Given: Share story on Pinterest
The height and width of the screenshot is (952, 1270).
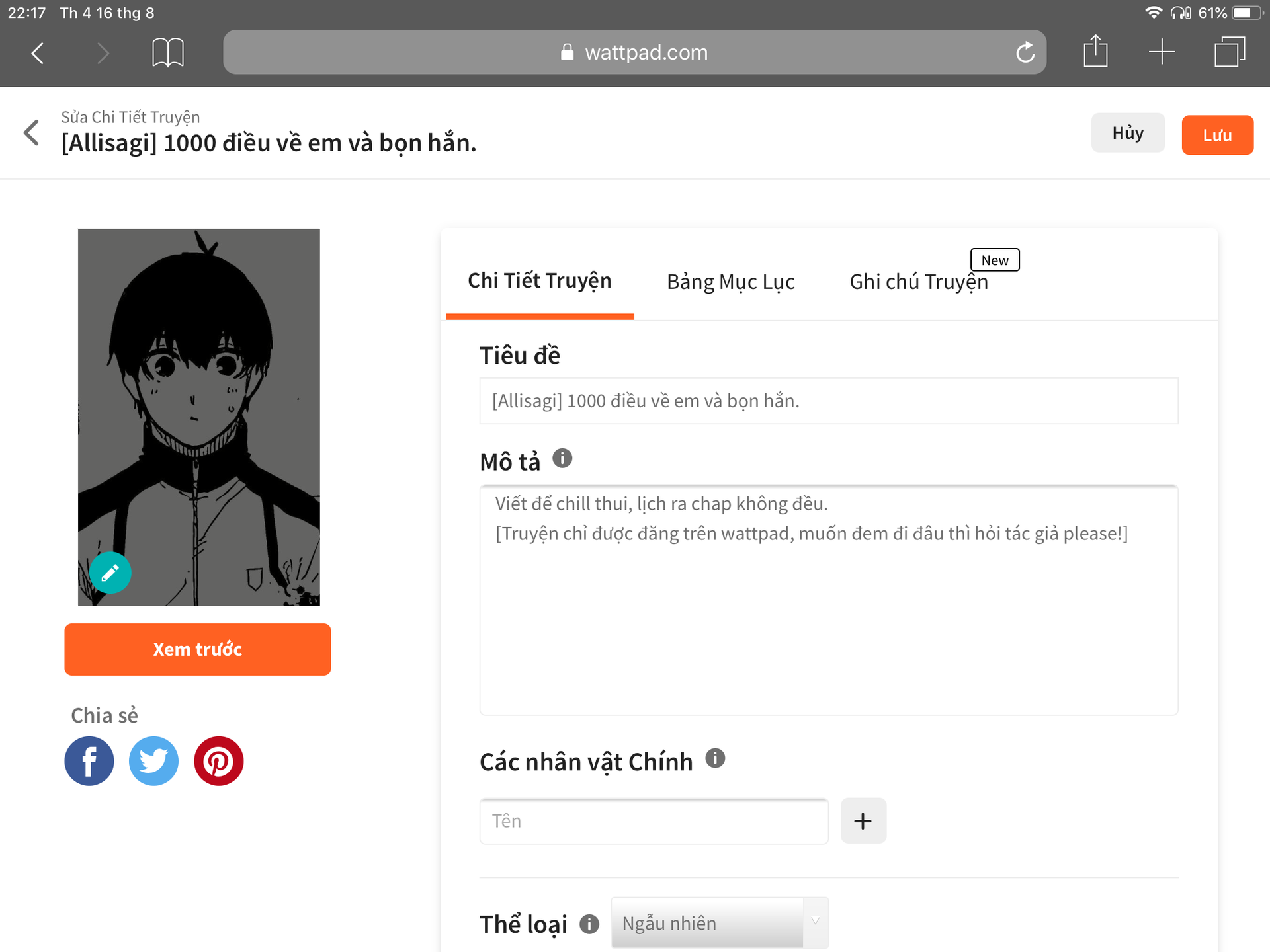Looking at the screenshot, I should click(x=218, y=761).
